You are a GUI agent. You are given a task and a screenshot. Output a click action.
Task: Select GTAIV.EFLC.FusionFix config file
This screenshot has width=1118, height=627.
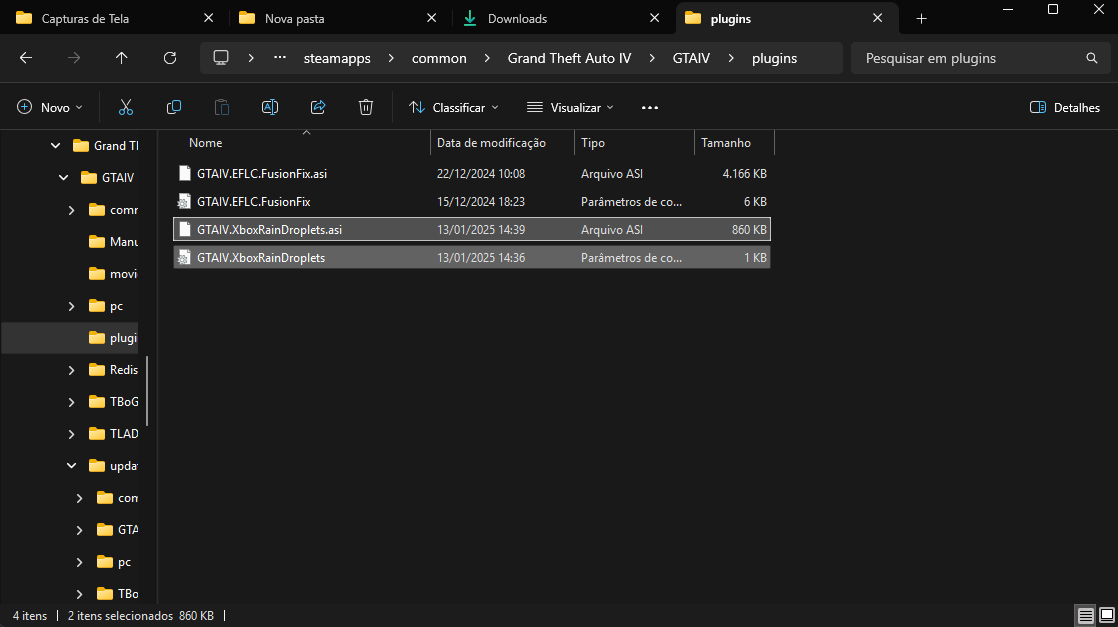click(x=472, y=202)
